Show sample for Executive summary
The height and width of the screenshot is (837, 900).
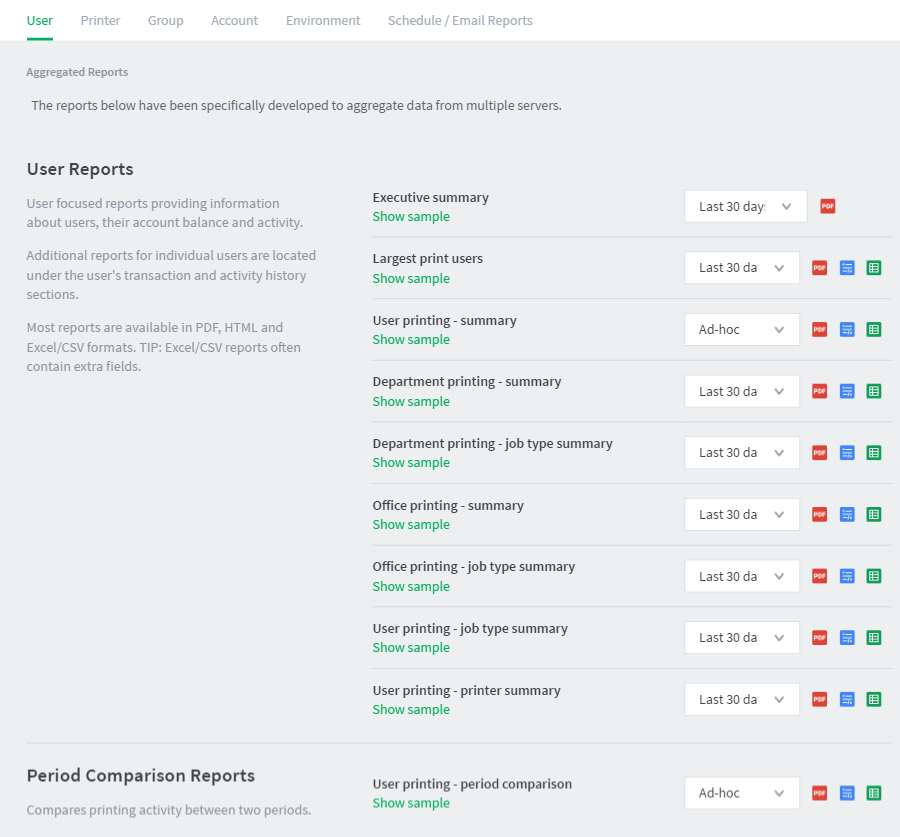click(x=411, y=216)
